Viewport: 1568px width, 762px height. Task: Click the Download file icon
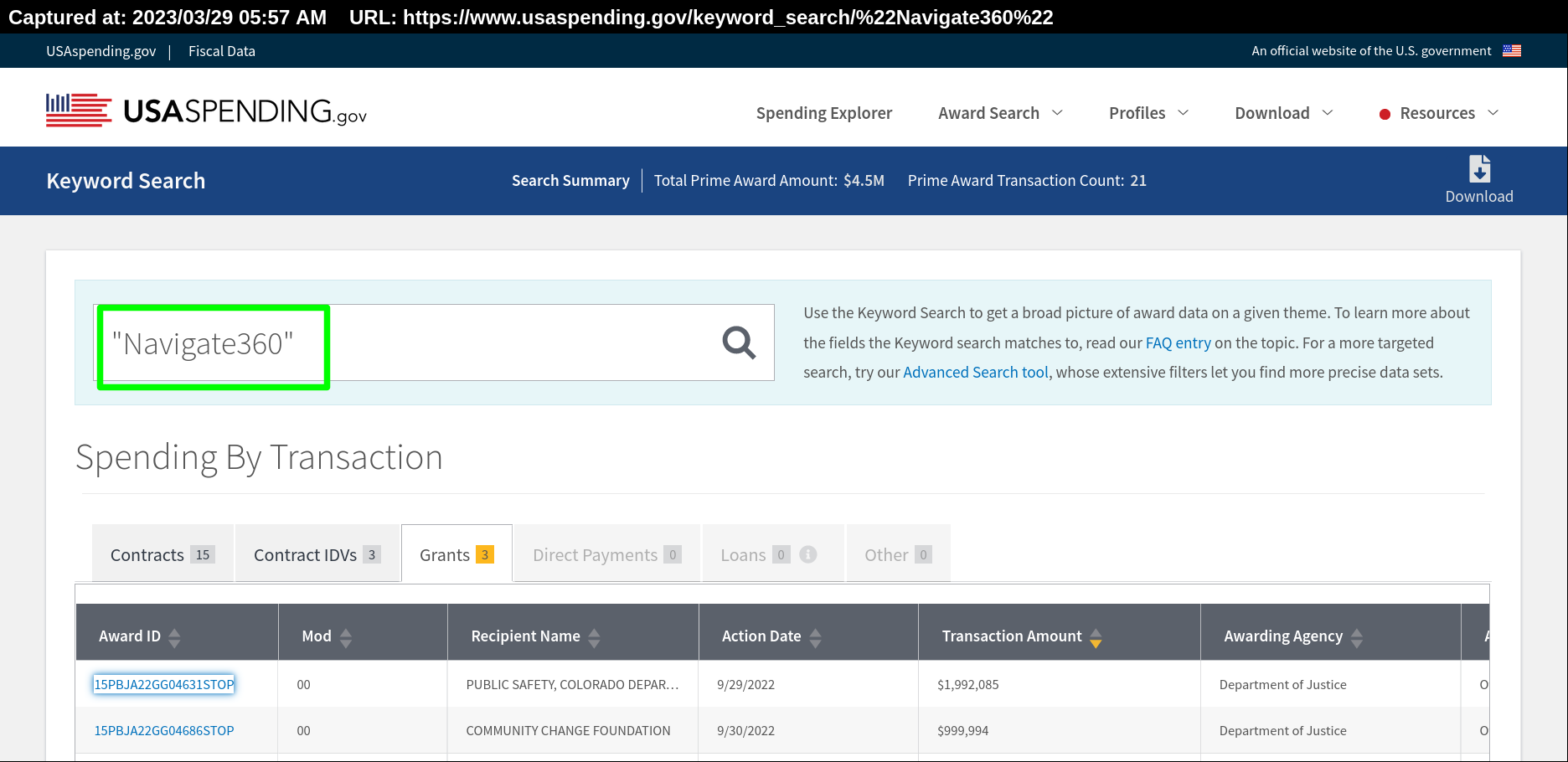(1479, 168)
